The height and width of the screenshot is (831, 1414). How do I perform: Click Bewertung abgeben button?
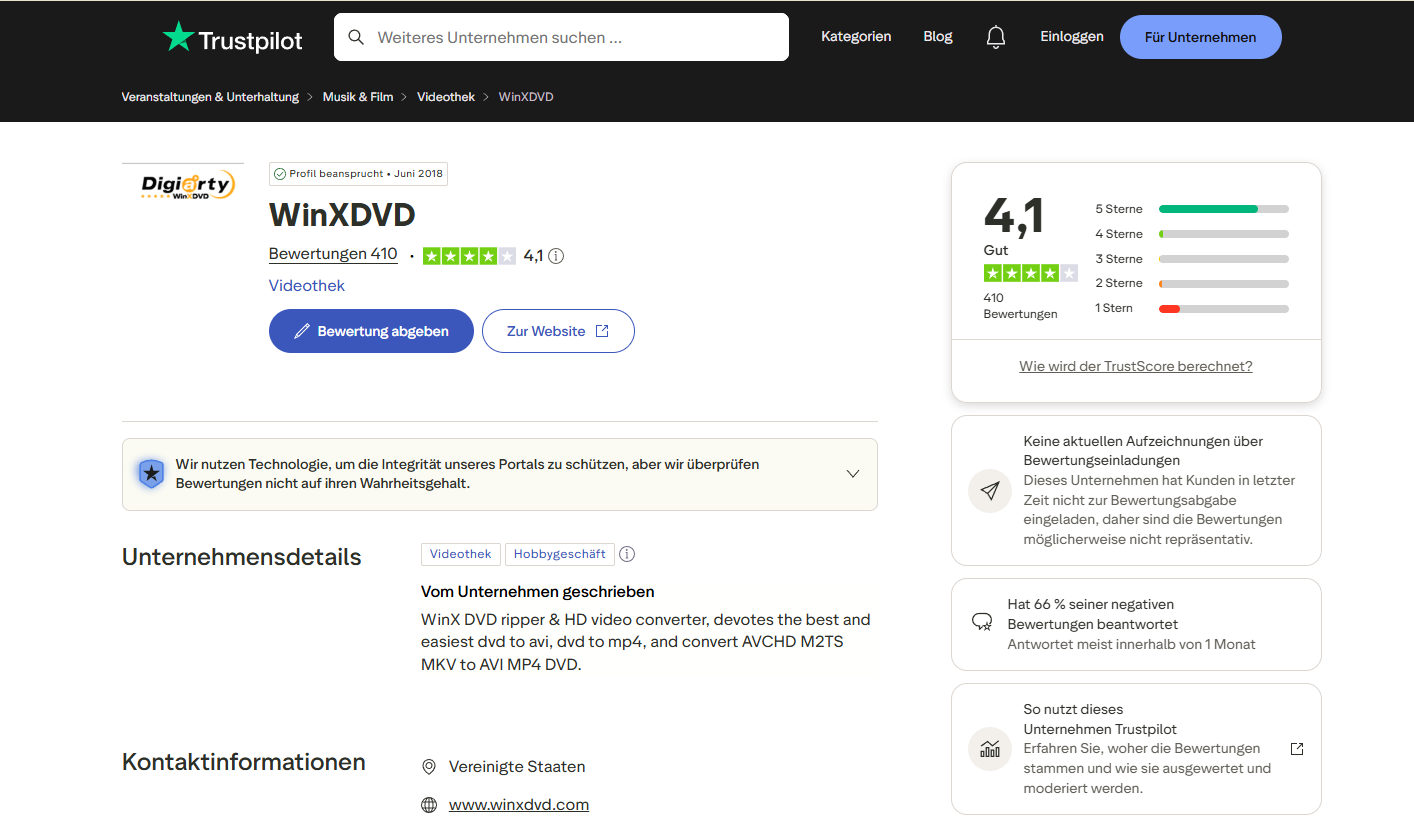click(371, 331)
